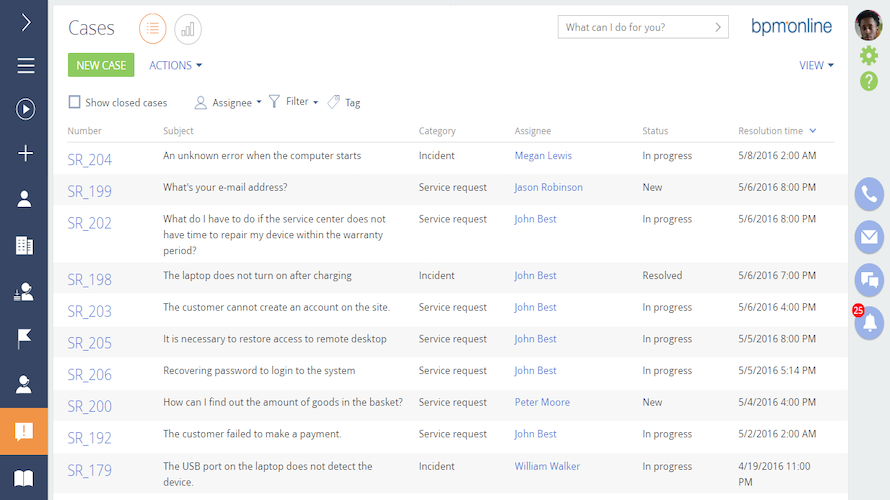Click the New Case button
This screenshot has height=500, width=890.
click(x=101, y=65)
